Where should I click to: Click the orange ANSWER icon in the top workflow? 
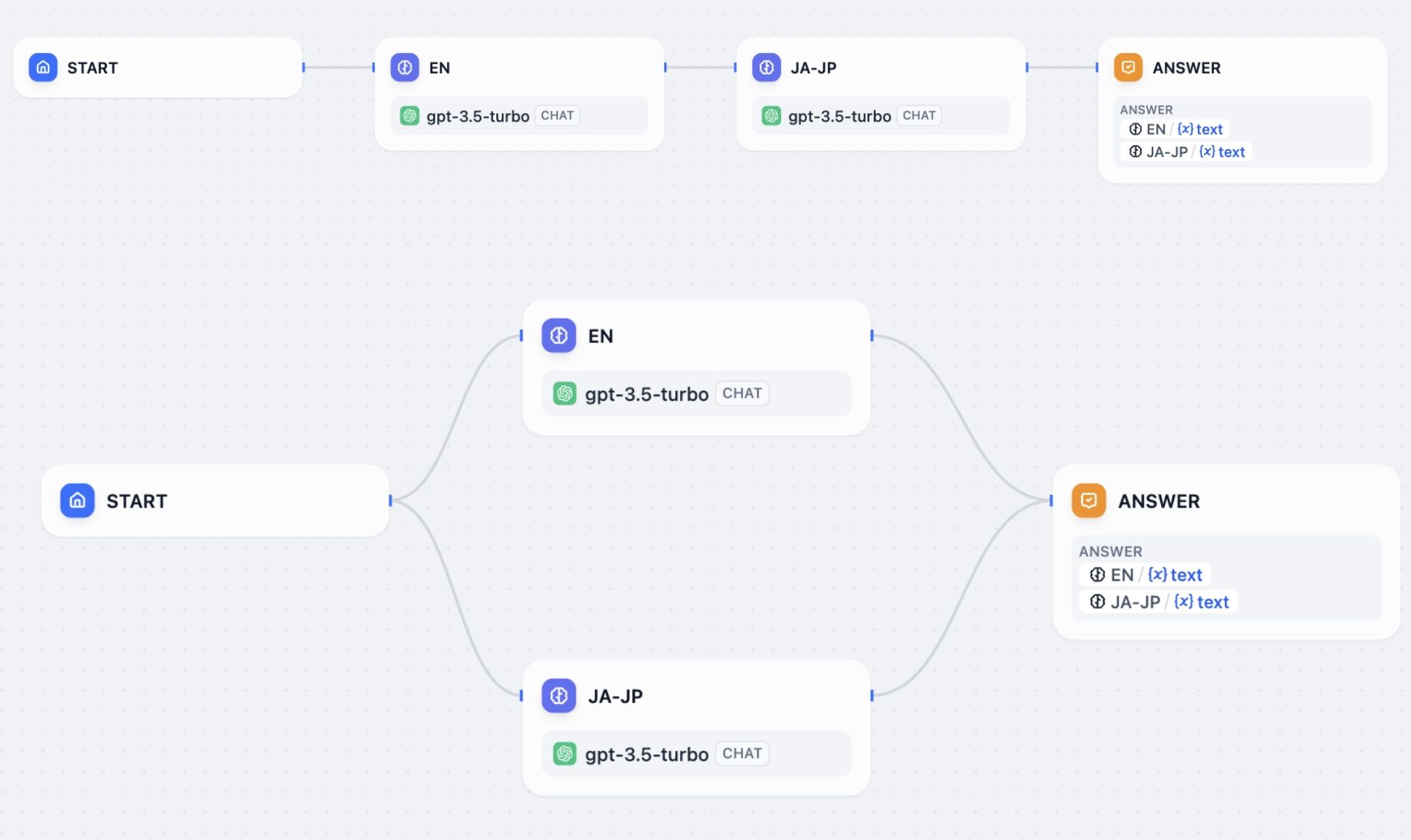(x=1128, y=68)
